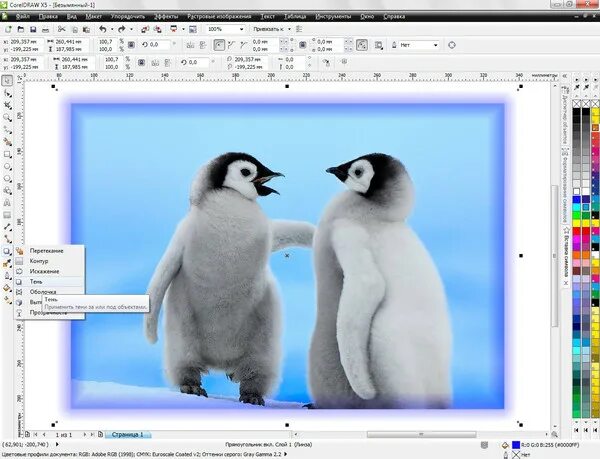600x459 pixels.
Task: Open the Инструменты menu
Action: 333,16
